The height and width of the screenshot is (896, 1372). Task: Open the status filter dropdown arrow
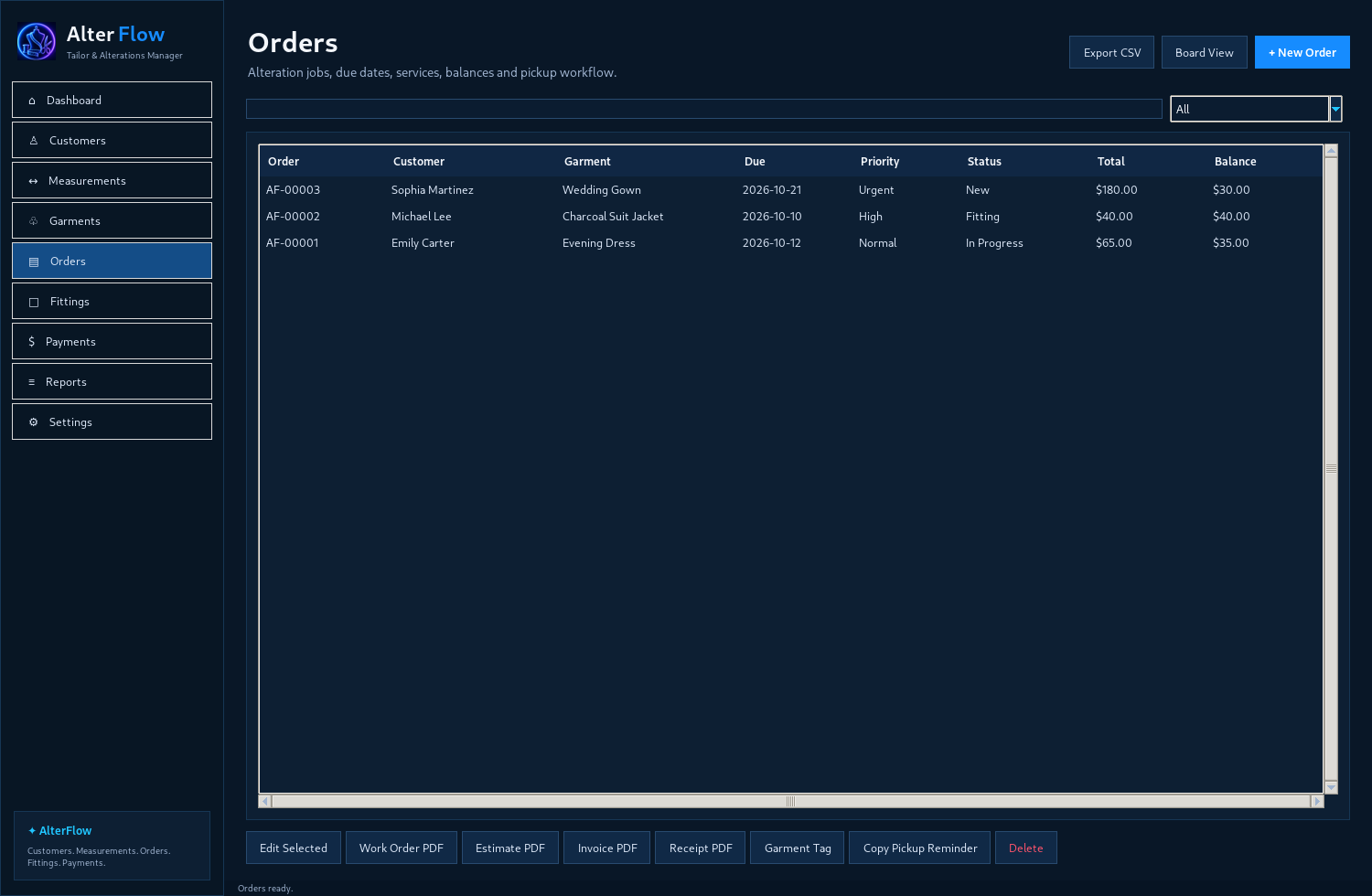click(x=1335, y=109)
